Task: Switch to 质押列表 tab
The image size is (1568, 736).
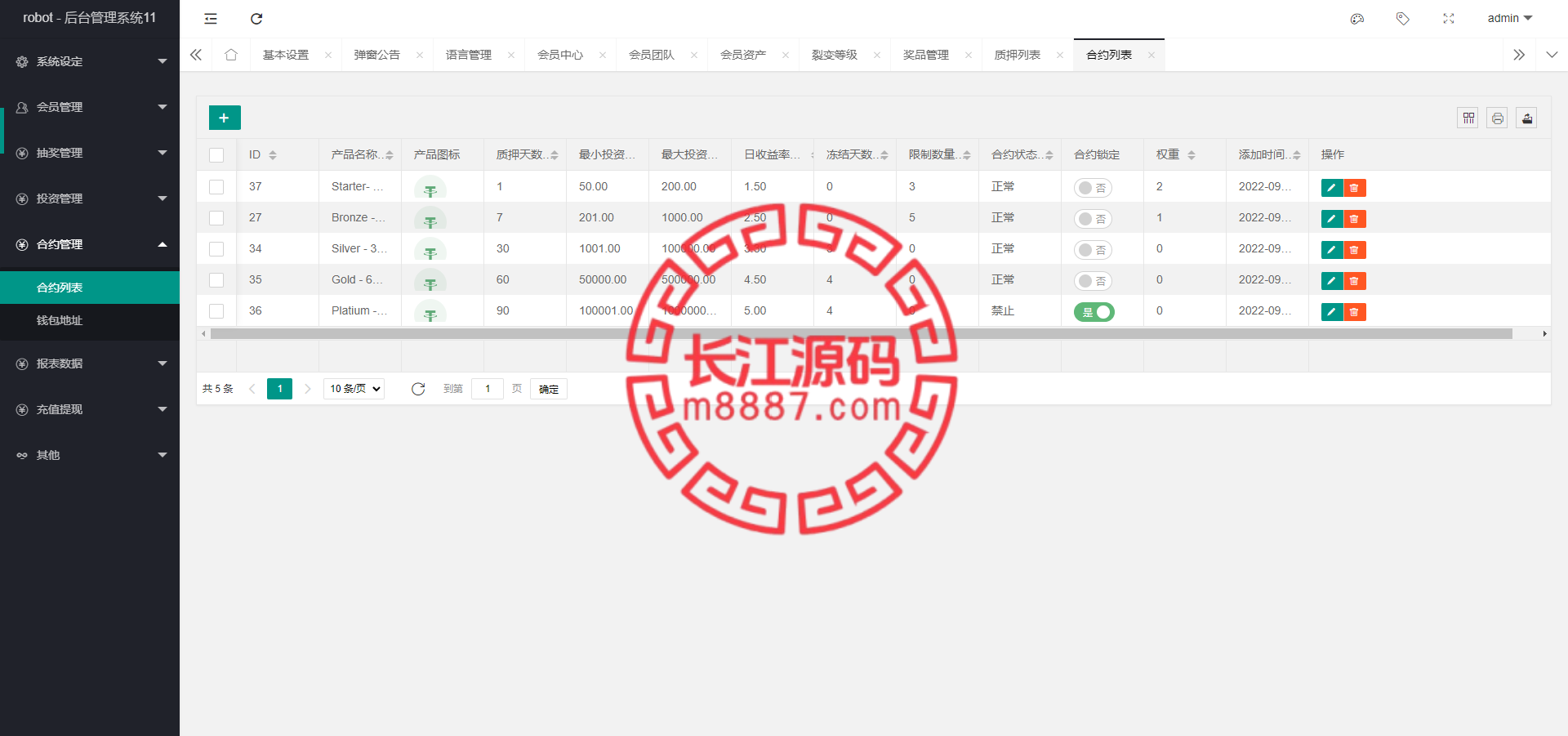Action: point(1018,55)
